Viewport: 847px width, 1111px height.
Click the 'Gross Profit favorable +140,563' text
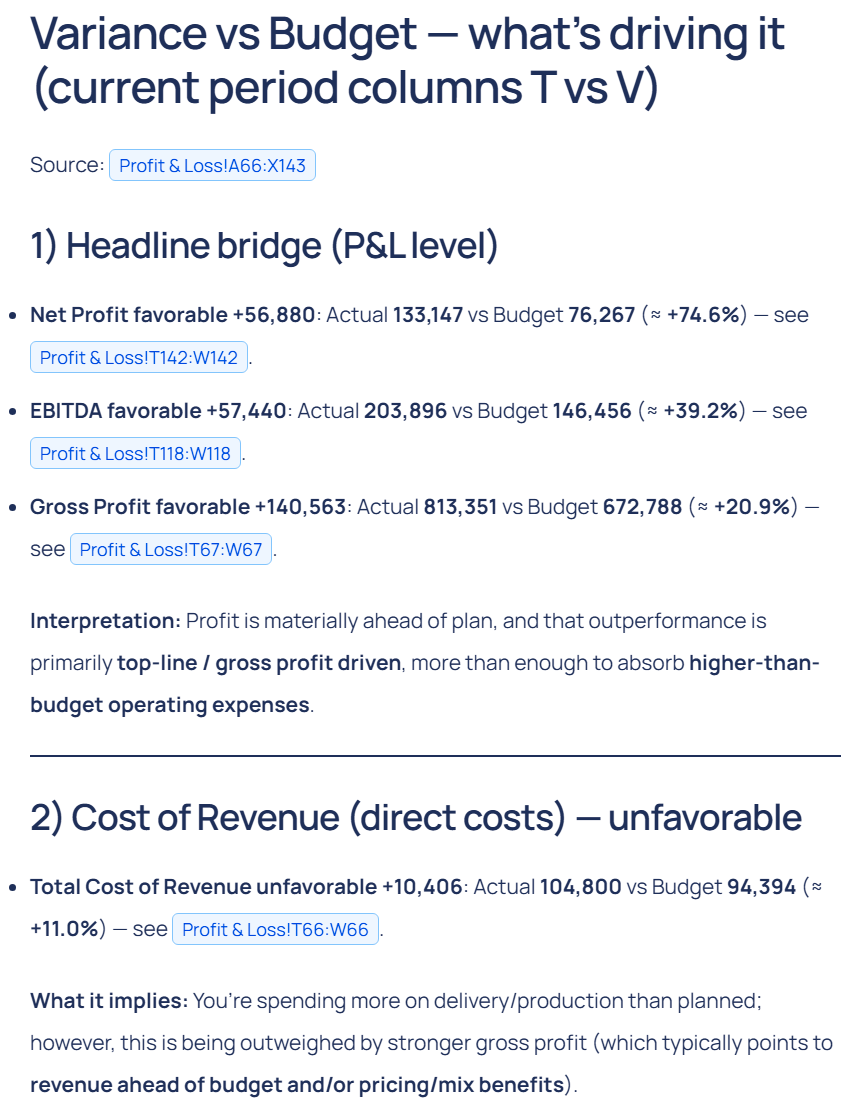click(x=188, y=507)
